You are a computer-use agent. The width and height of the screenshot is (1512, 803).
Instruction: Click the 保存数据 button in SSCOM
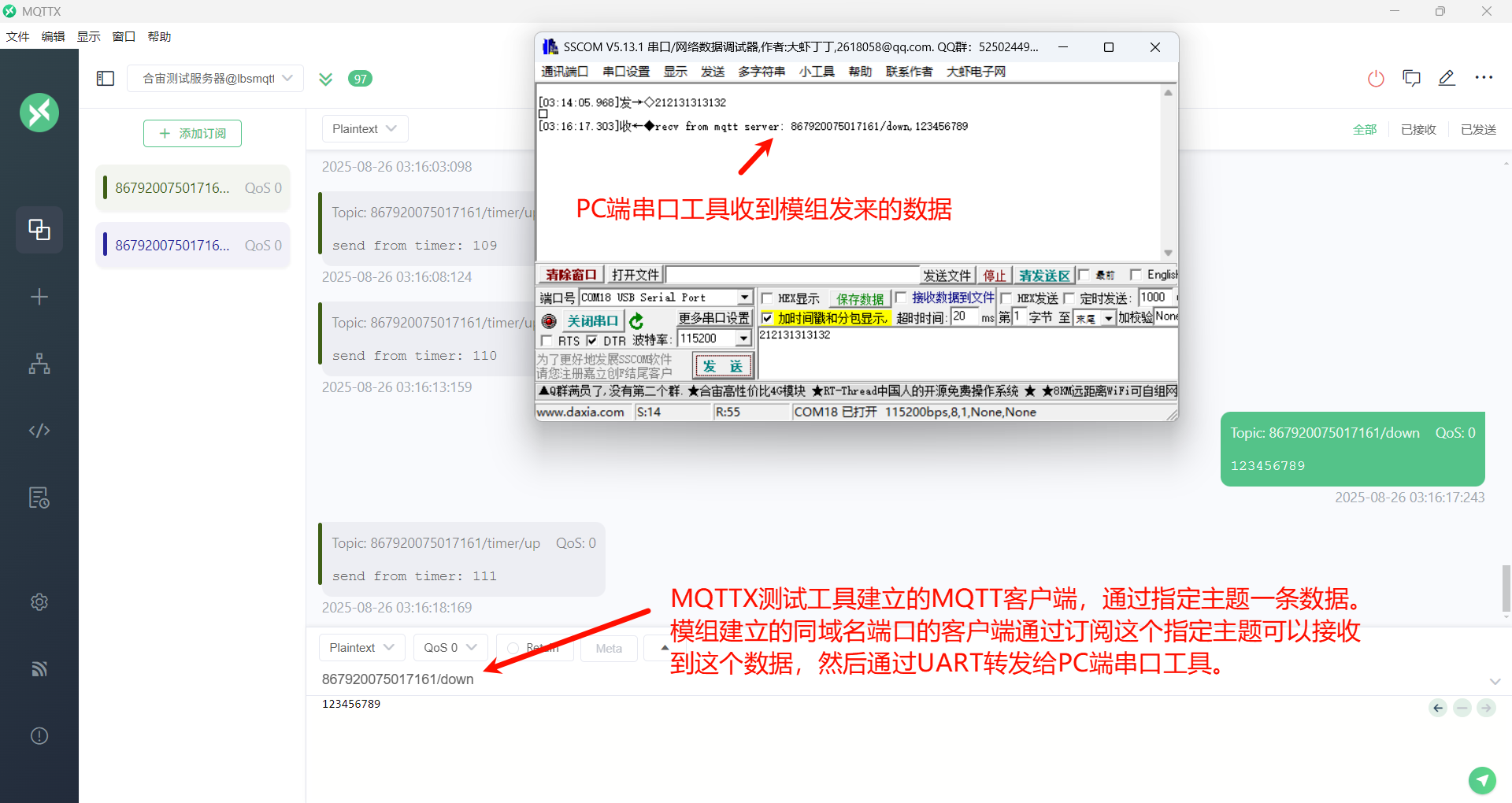(860, 298)
